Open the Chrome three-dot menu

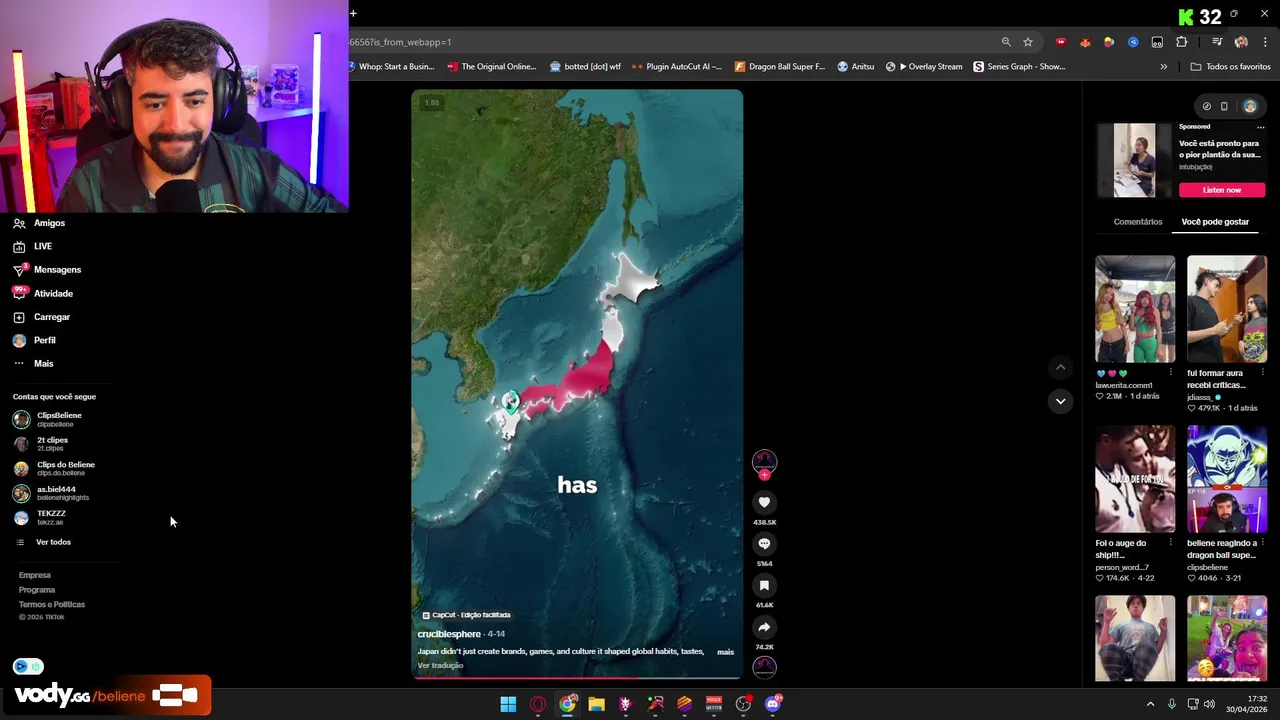[1265, 42]
